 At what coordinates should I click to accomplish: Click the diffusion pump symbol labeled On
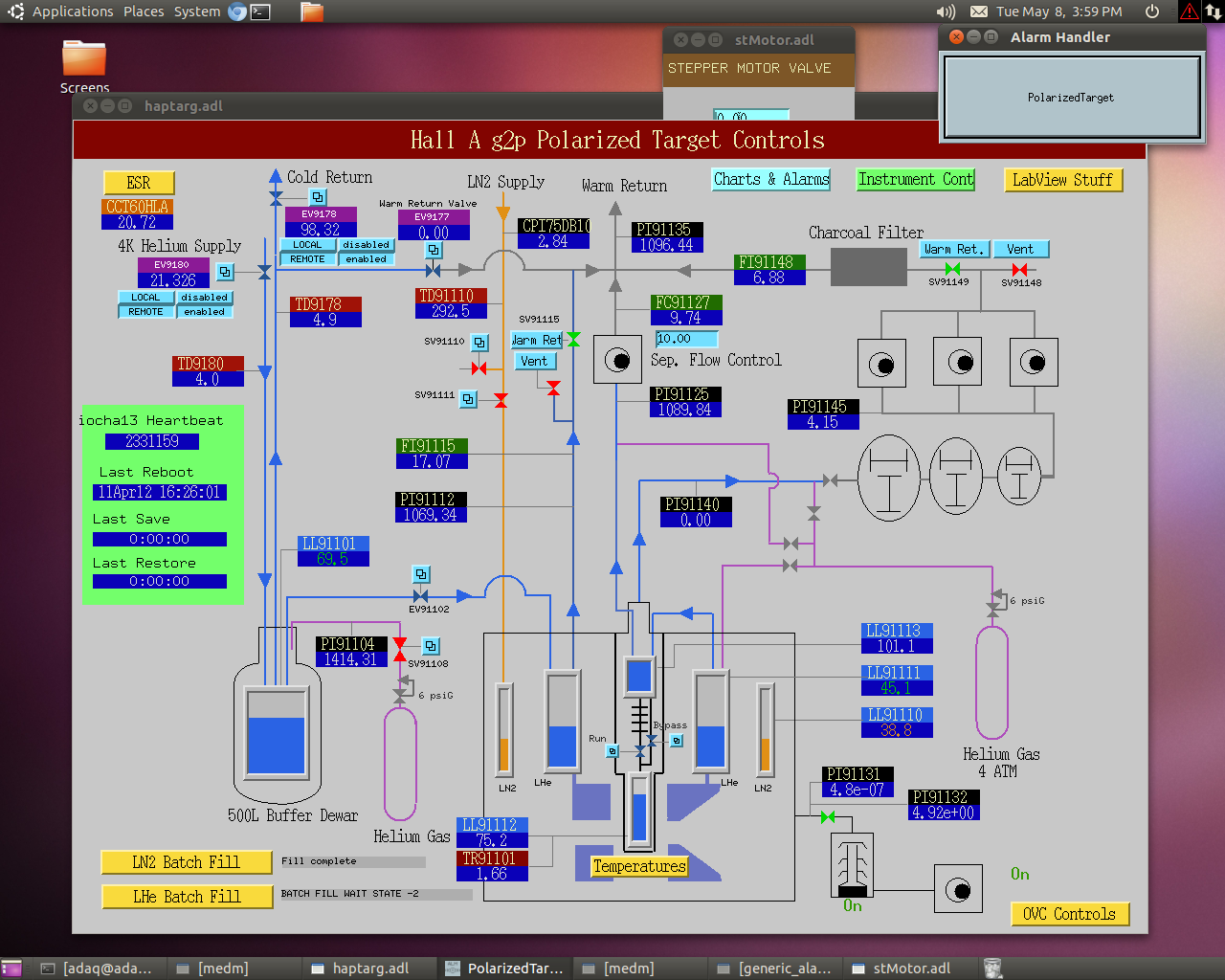[852, 864]
